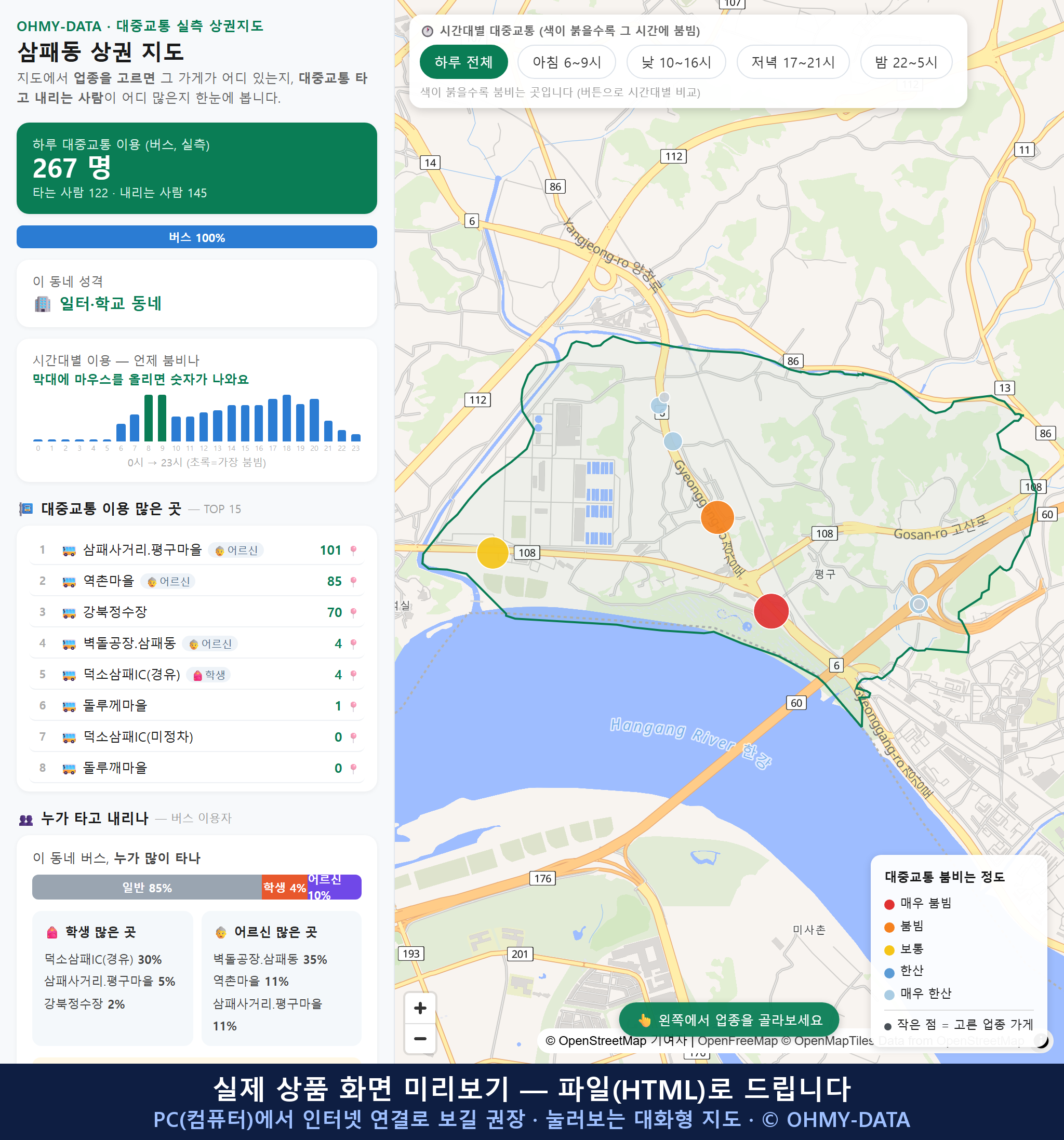Click the pin icon in 돌루깨마을 row
The image size is (1064, 1140).
(x=353, y=768)
